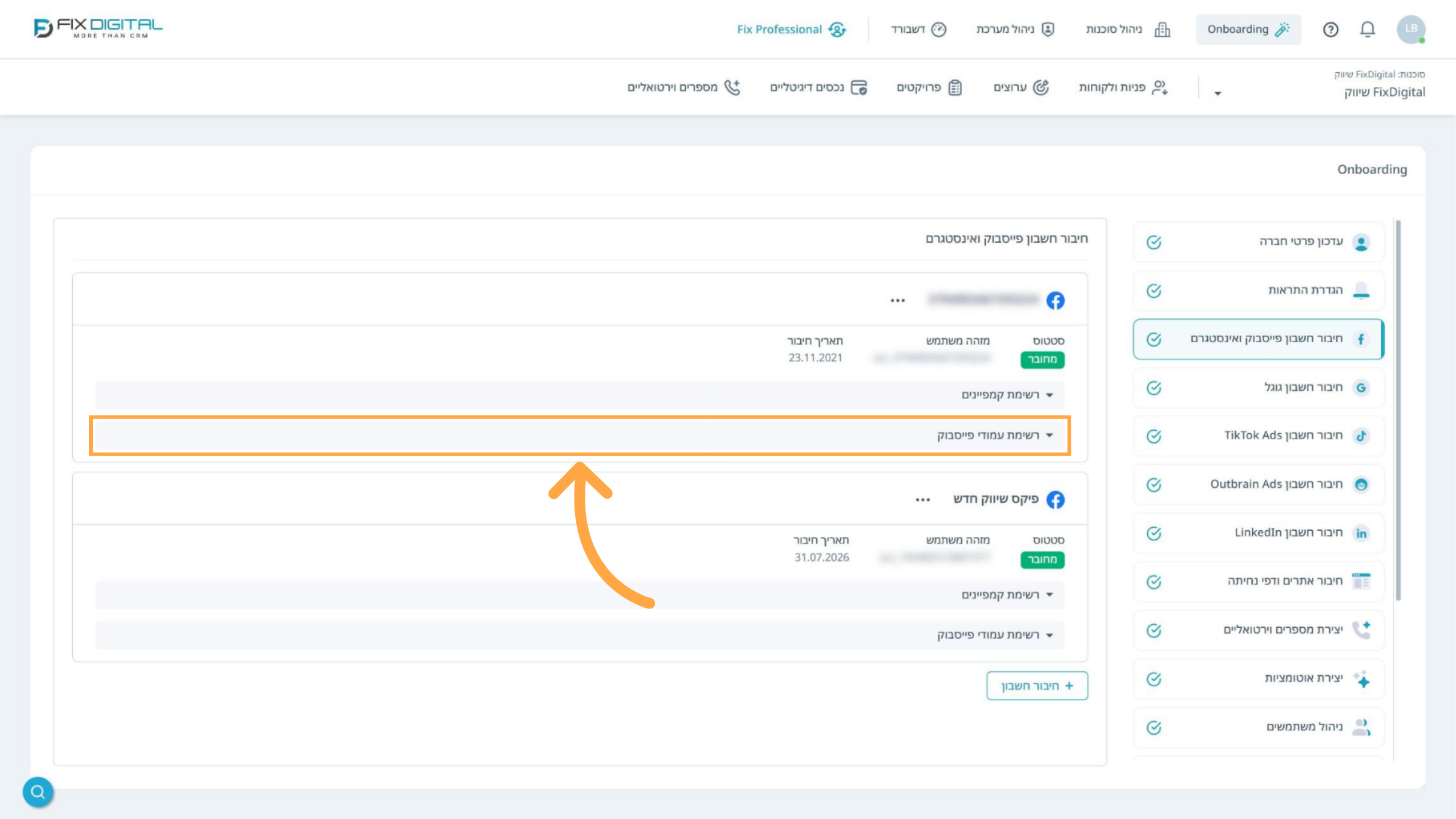Click the חיבור חשבון add account button

[1037, 686]
